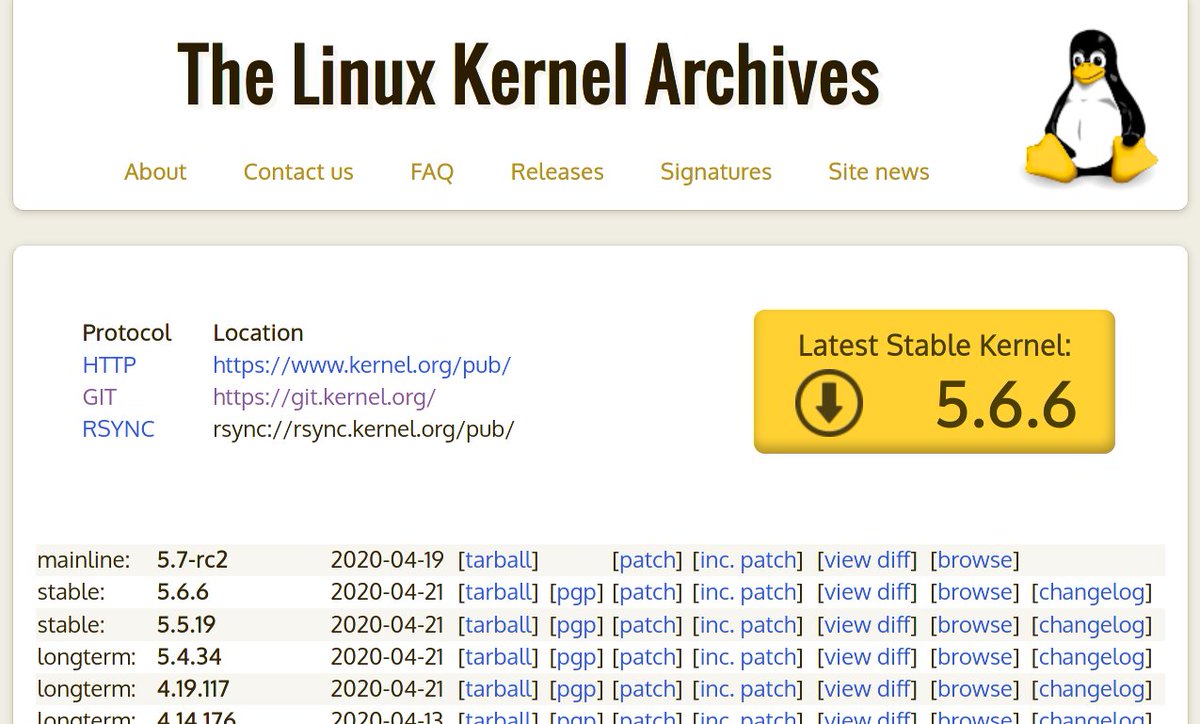The image size is (1200, 724).
Task: Open patch for stable 5.5.19
Action: coord(647,625)
